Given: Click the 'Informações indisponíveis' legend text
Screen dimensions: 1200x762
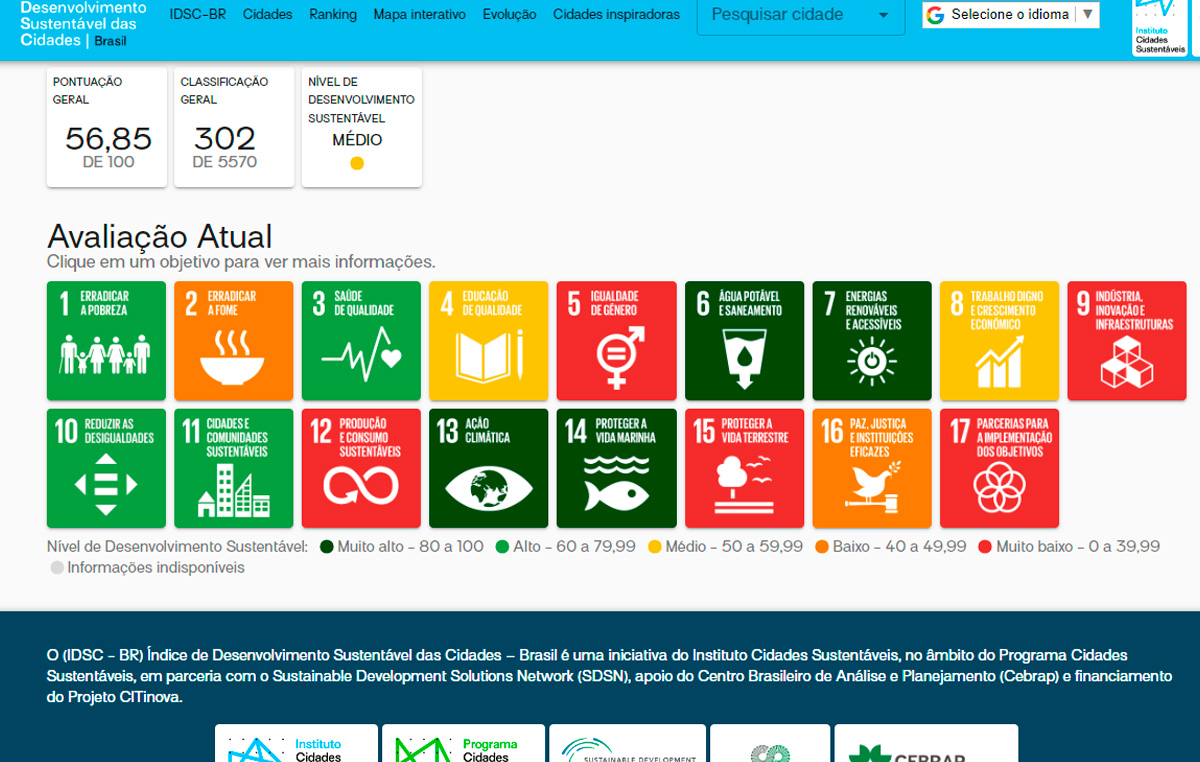Looking at the screenshot, I should [156, 568].
